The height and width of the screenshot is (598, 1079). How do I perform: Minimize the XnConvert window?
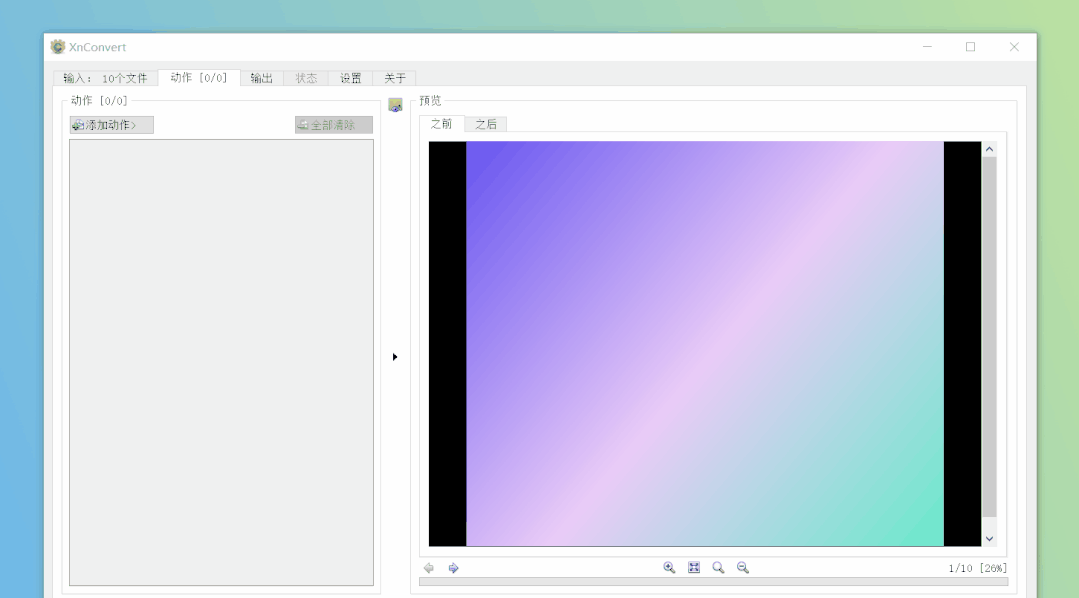tap(927, 47)
